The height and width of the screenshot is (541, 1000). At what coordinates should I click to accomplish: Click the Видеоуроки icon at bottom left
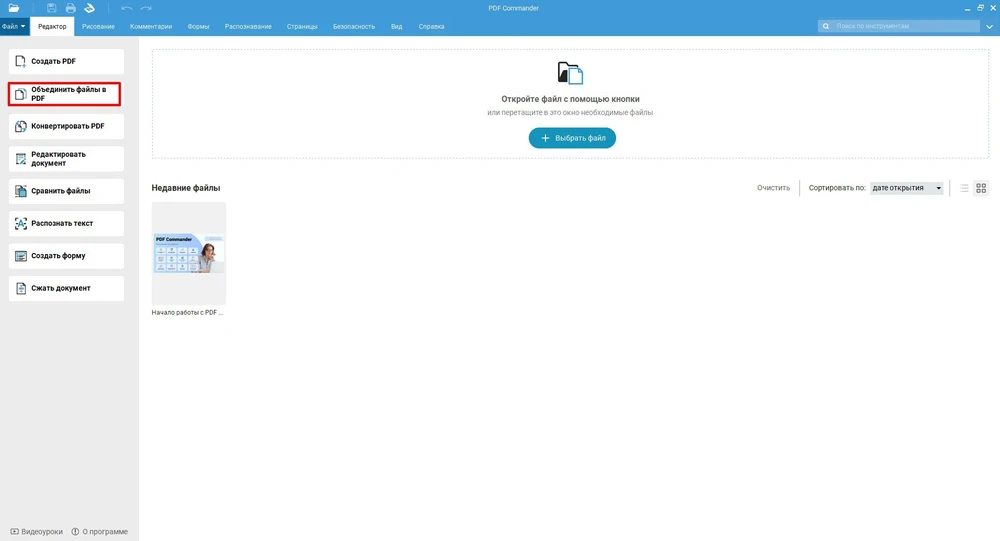click(14, 531)
